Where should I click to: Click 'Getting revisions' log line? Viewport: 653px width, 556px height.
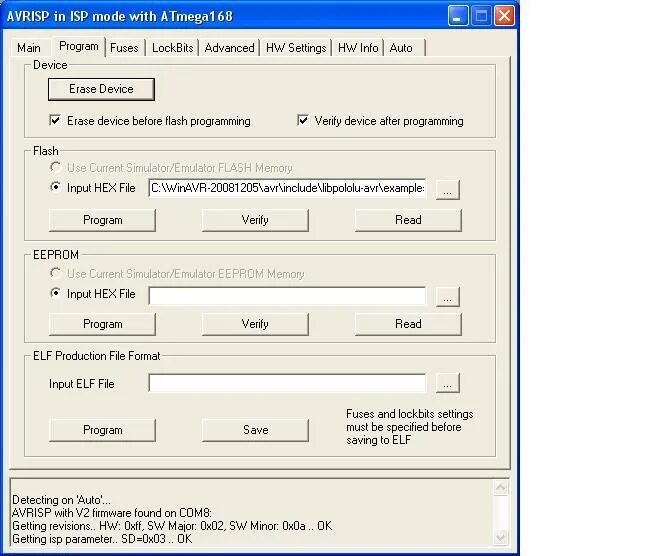tap(172, 526)
